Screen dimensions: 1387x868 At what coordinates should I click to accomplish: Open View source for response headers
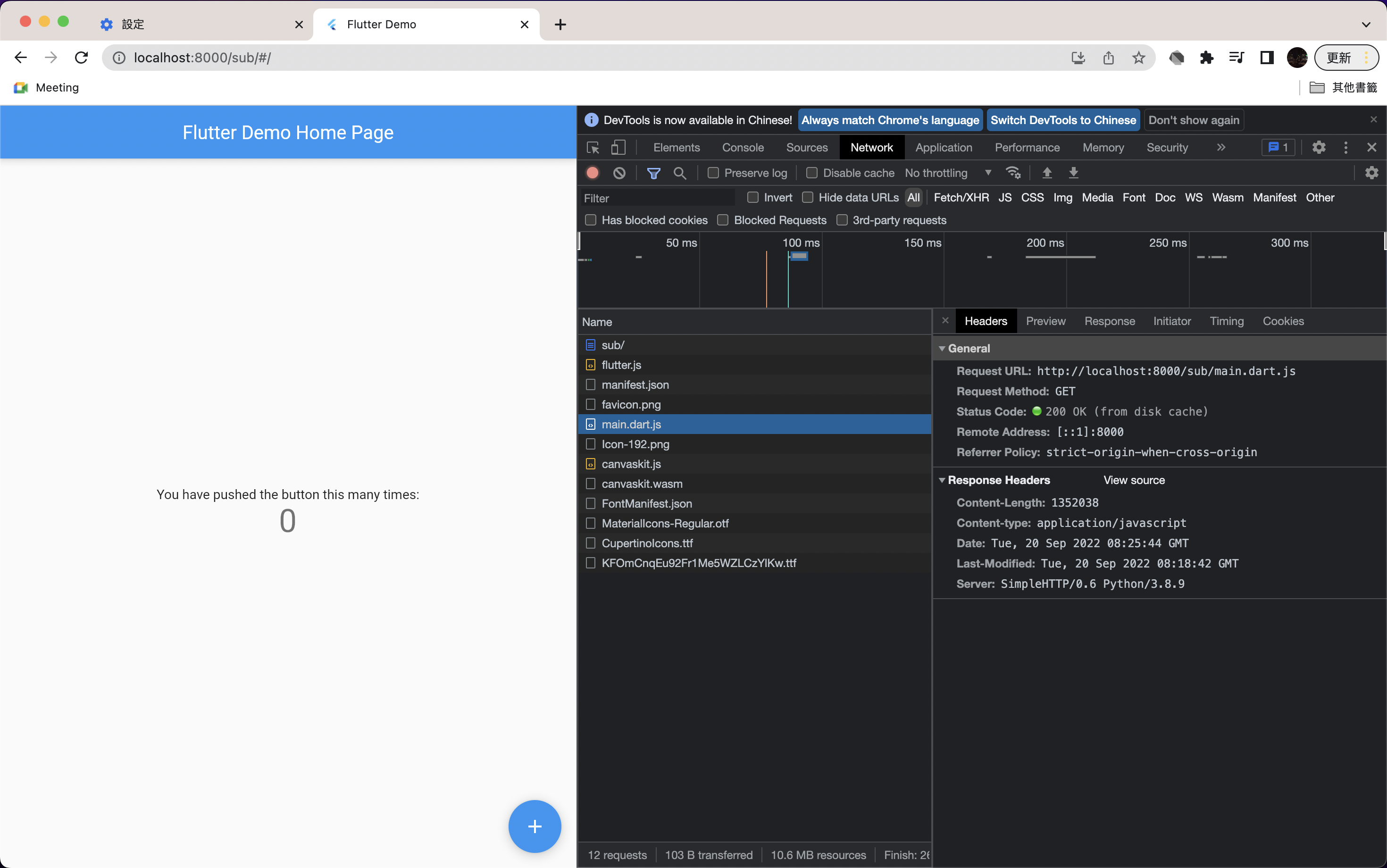(1134, 480)
